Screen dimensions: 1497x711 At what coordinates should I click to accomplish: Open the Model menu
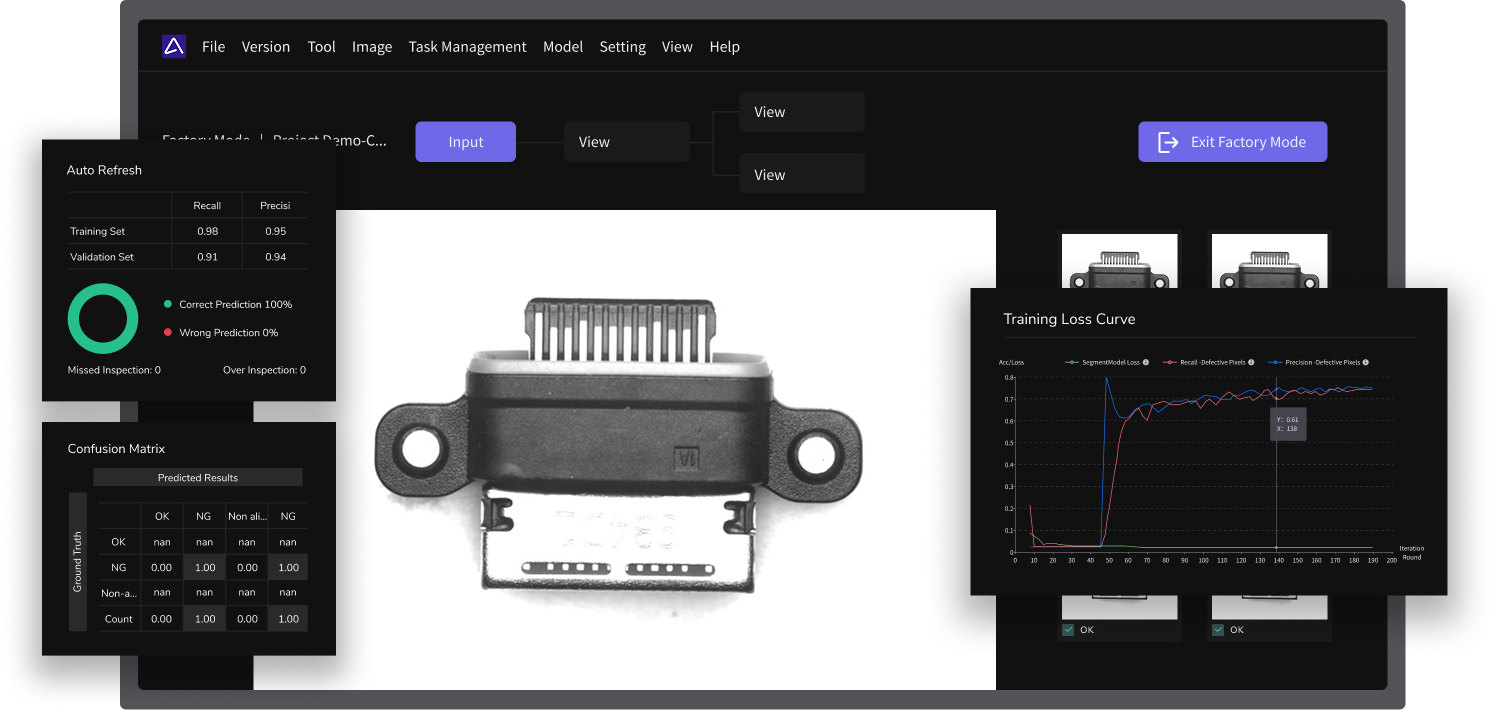[563, 47]
